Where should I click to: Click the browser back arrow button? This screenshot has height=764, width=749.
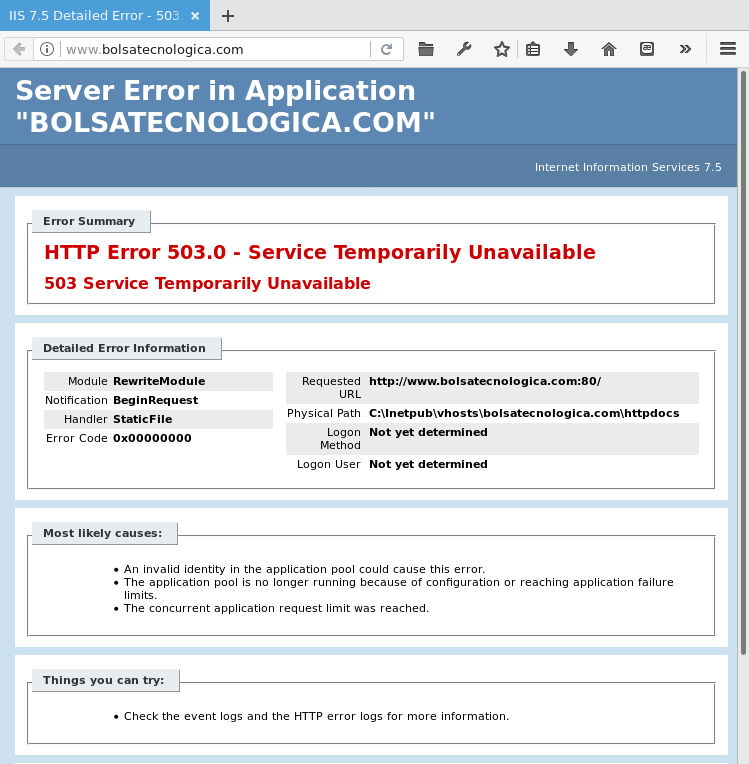tap(19, 49)
